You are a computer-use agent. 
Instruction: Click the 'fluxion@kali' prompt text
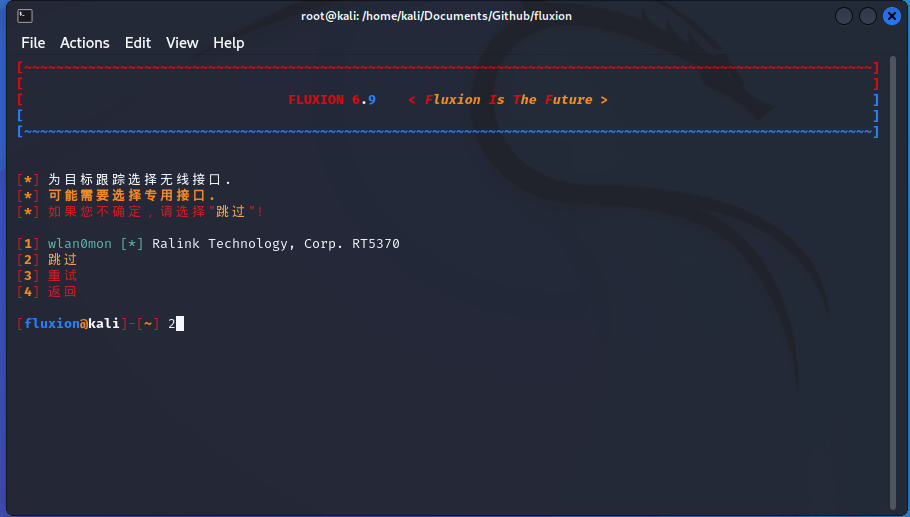tap(72, 323)
